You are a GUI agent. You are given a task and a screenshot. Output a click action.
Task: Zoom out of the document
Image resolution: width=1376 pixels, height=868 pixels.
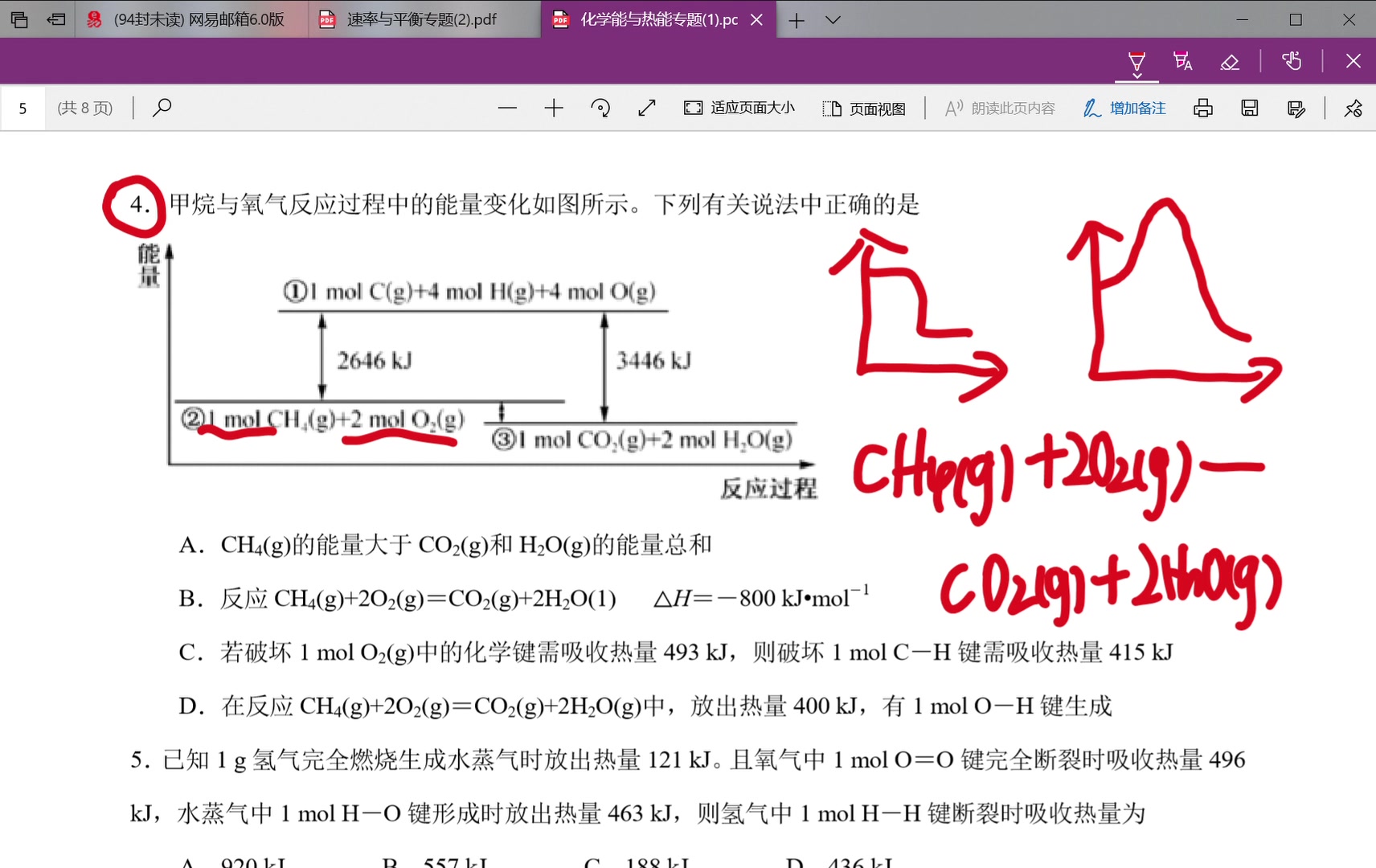[507, 107]
